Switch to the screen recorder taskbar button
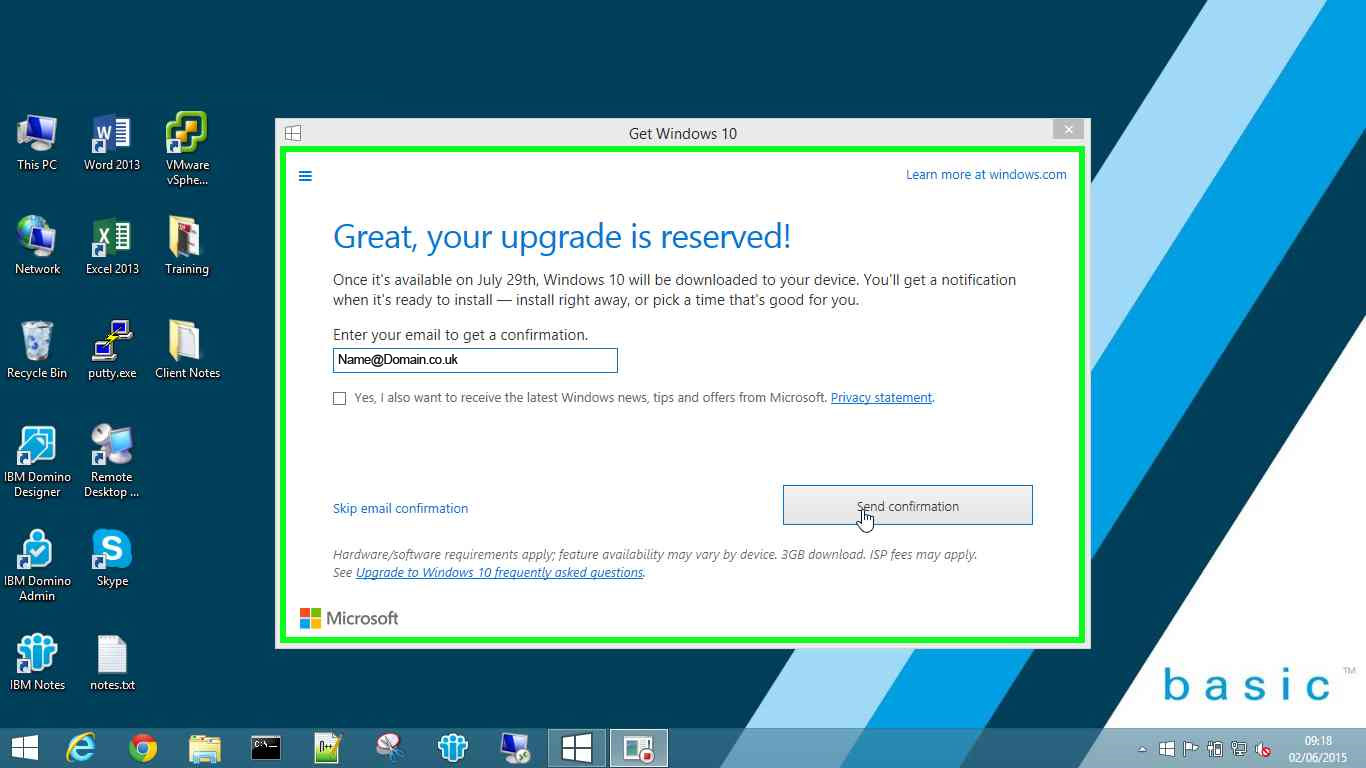This screenshot has width=1366, height=768. click(638, 748)
